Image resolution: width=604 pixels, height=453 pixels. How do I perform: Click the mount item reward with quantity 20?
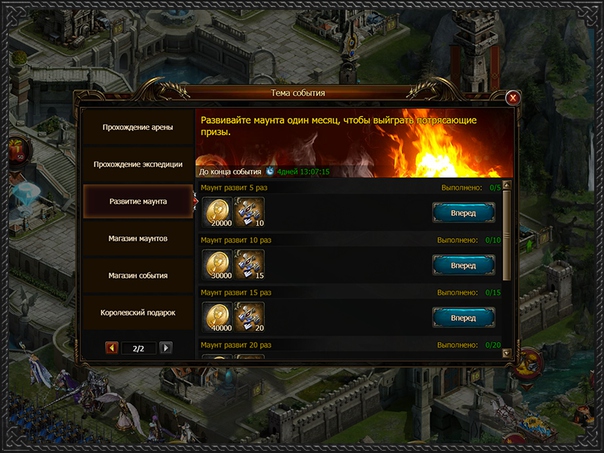250,317
